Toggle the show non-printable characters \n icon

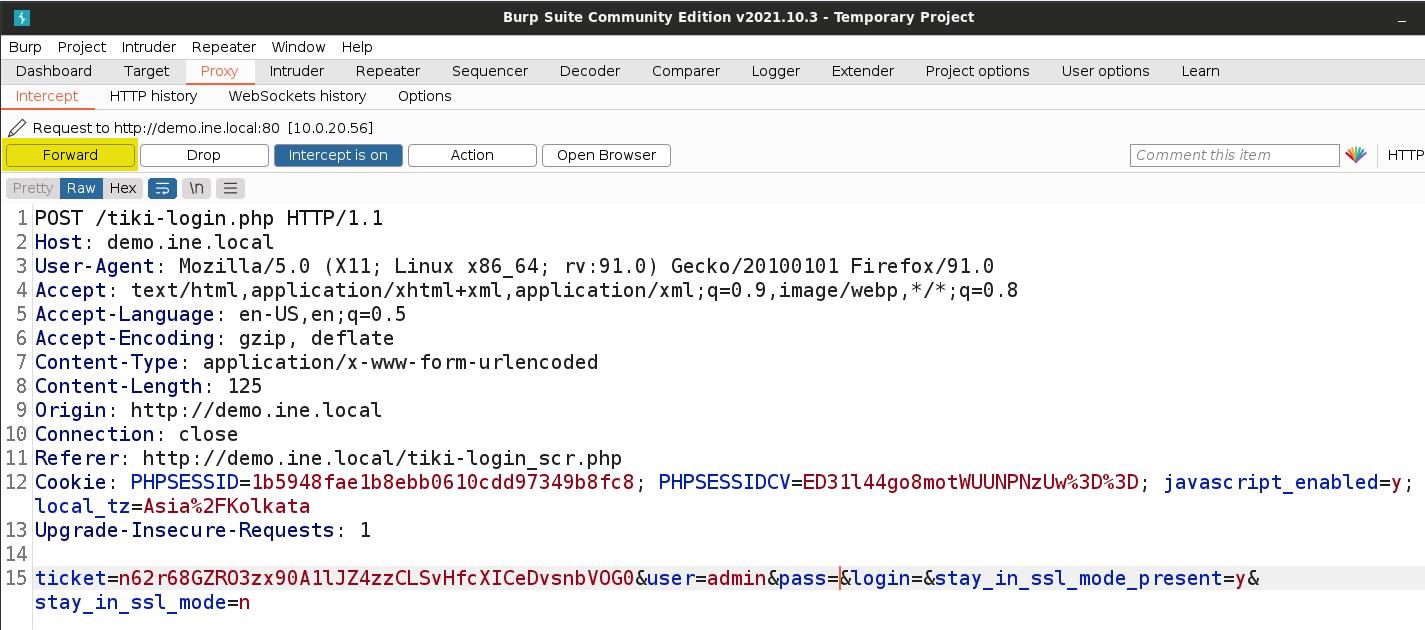[197, 188]
